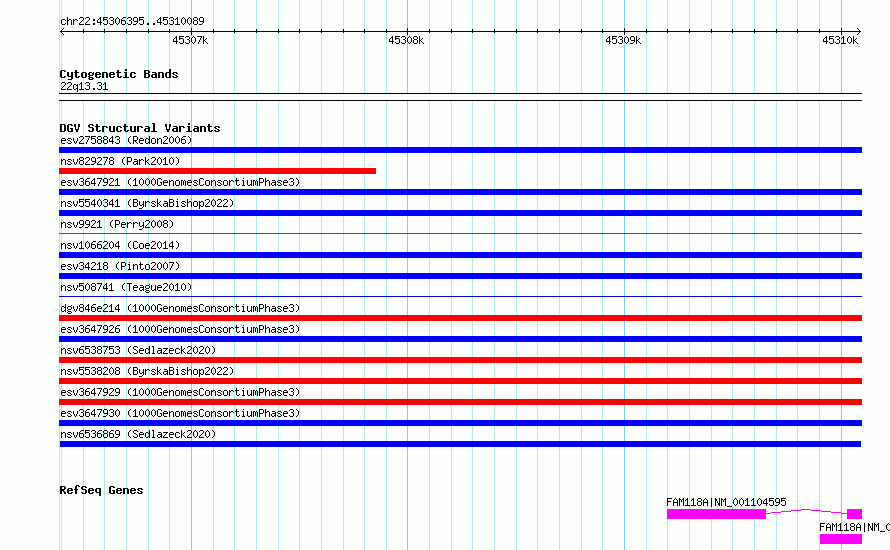Click the 45308k ruler tick label

[406, 40]
